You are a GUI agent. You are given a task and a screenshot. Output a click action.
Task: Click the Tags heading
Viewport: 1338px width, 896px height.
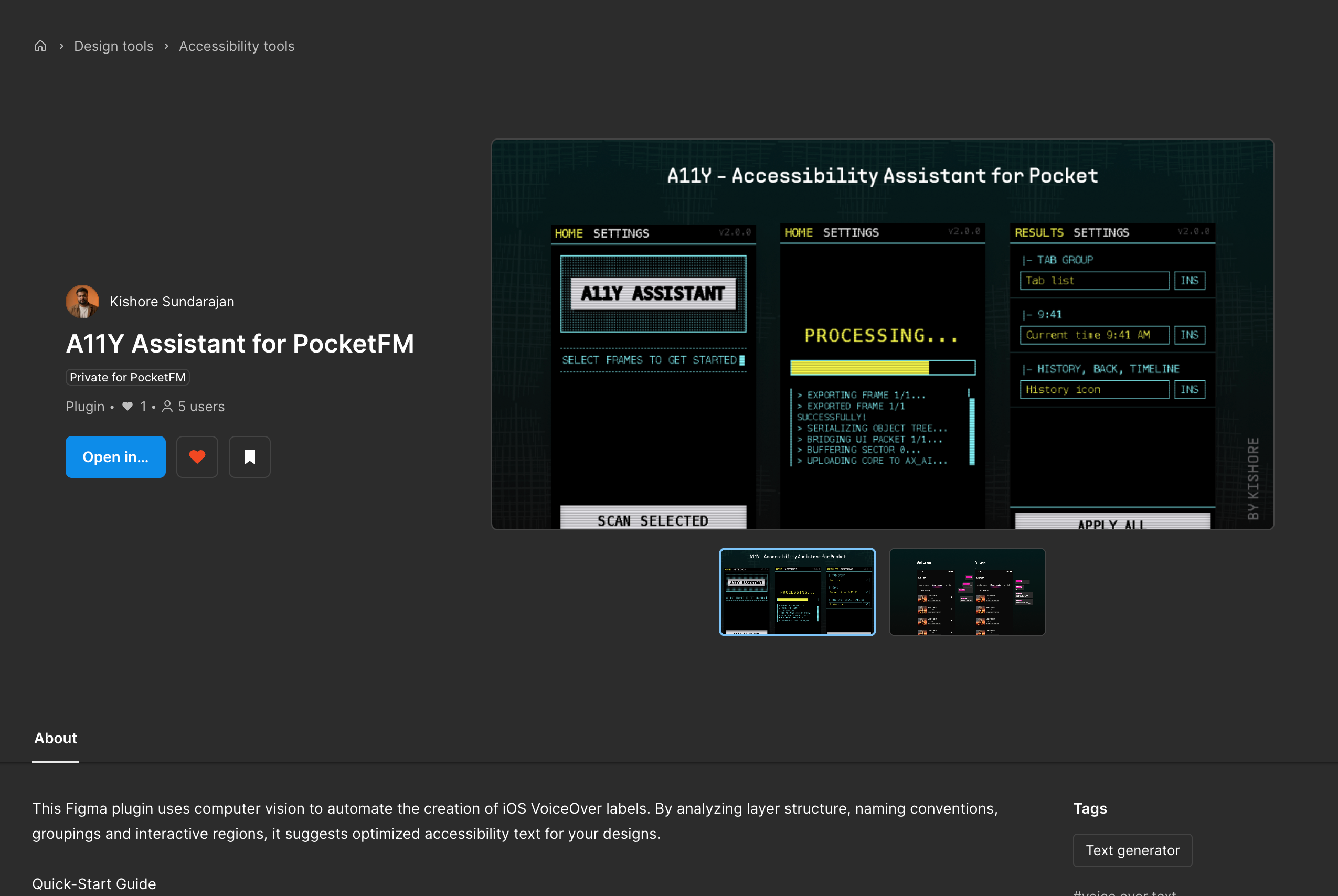click(x=1090, y=808)
